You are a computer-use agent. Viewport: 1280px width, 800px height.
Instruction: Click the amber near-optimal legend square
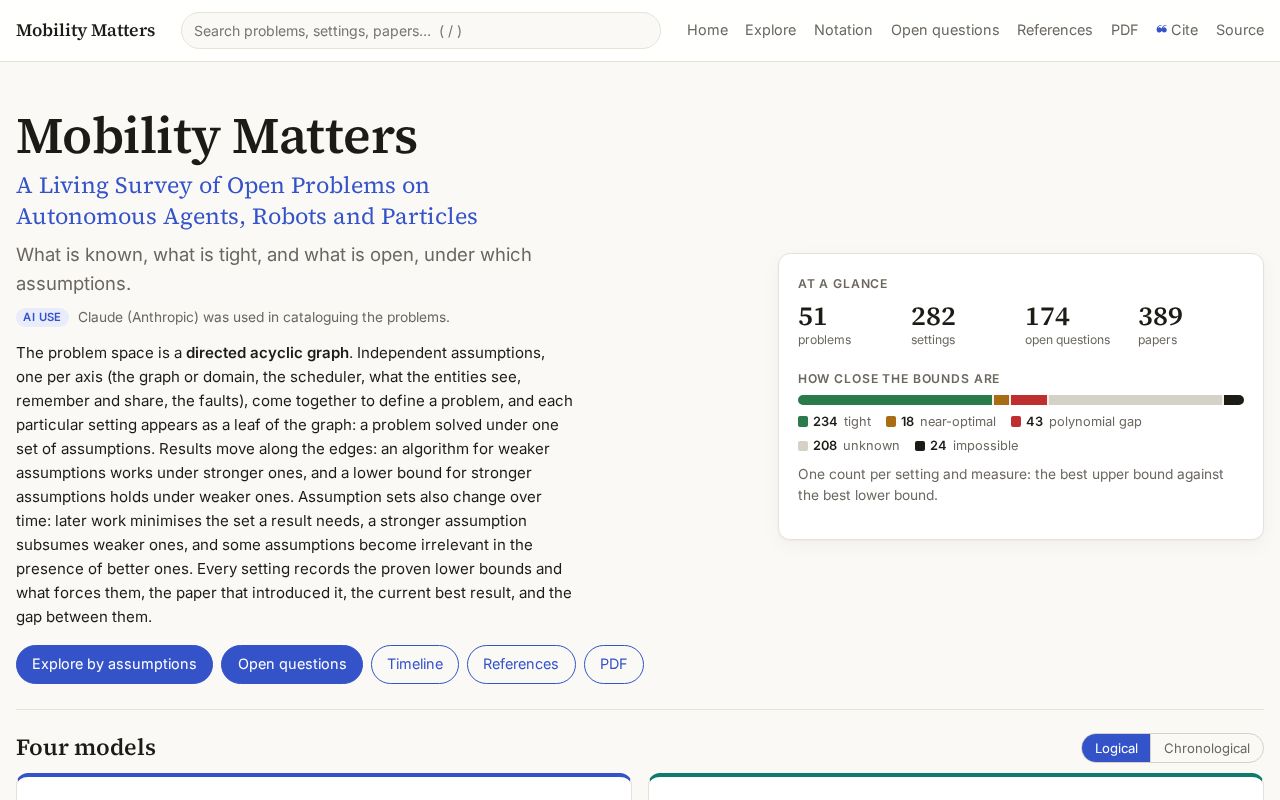(x=891, y=422)
